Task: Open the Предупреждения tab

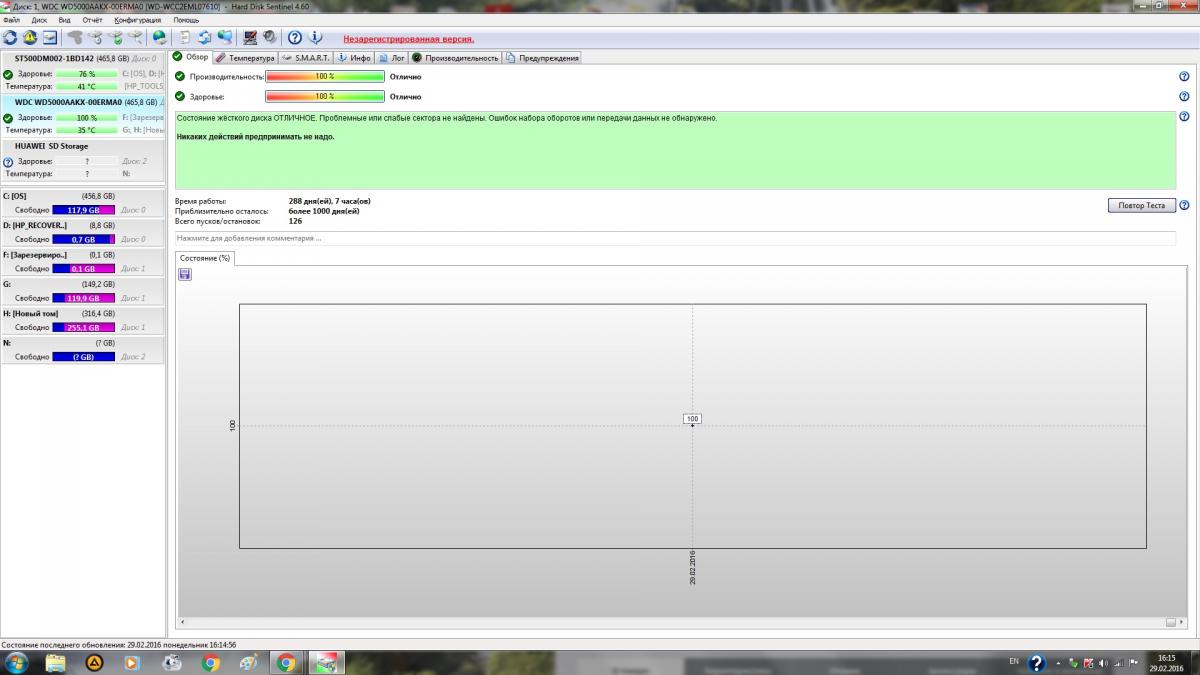Action: [542, 58]
